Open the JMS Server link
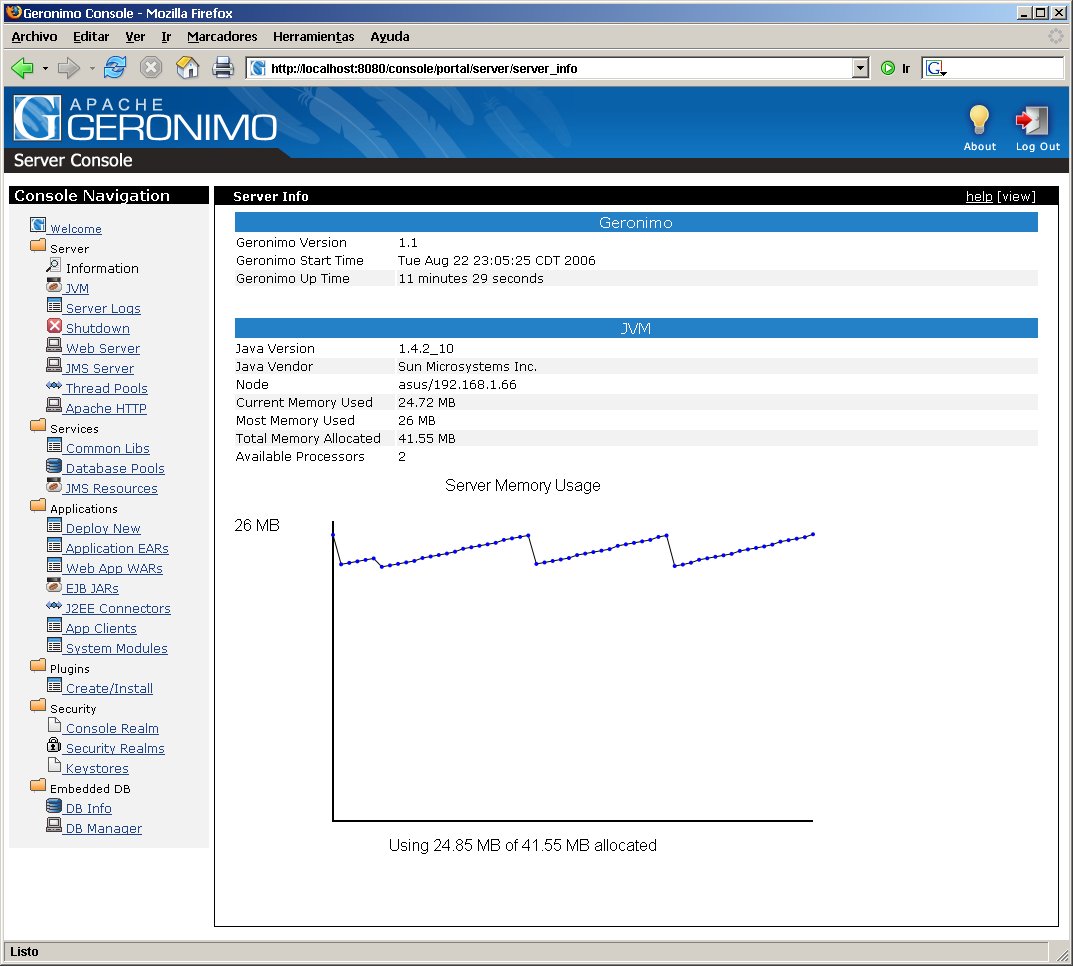This screenshot has height=966, width=1073. (x=99, y=369)
